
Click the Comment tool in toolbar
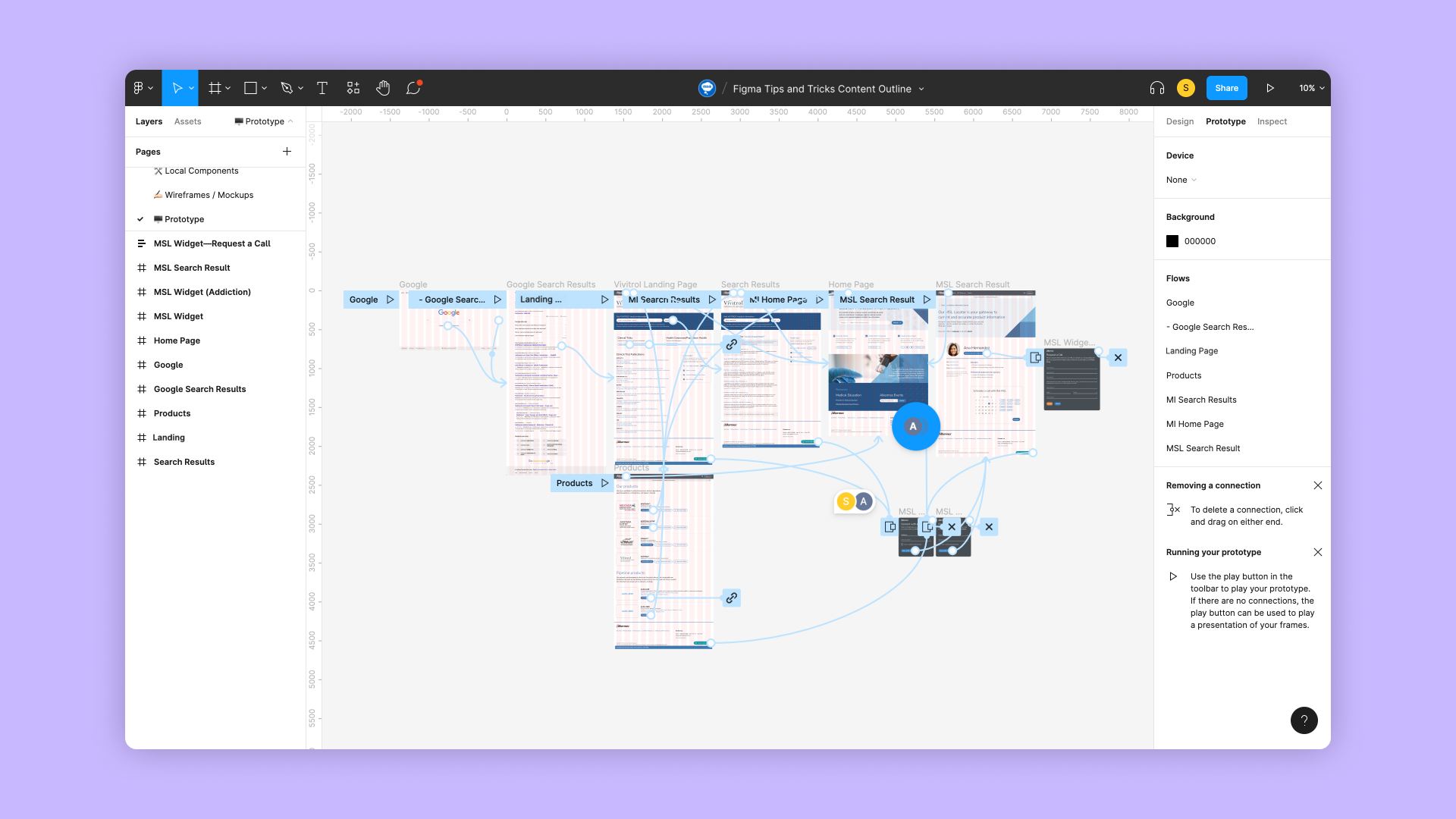coord(415,88)
